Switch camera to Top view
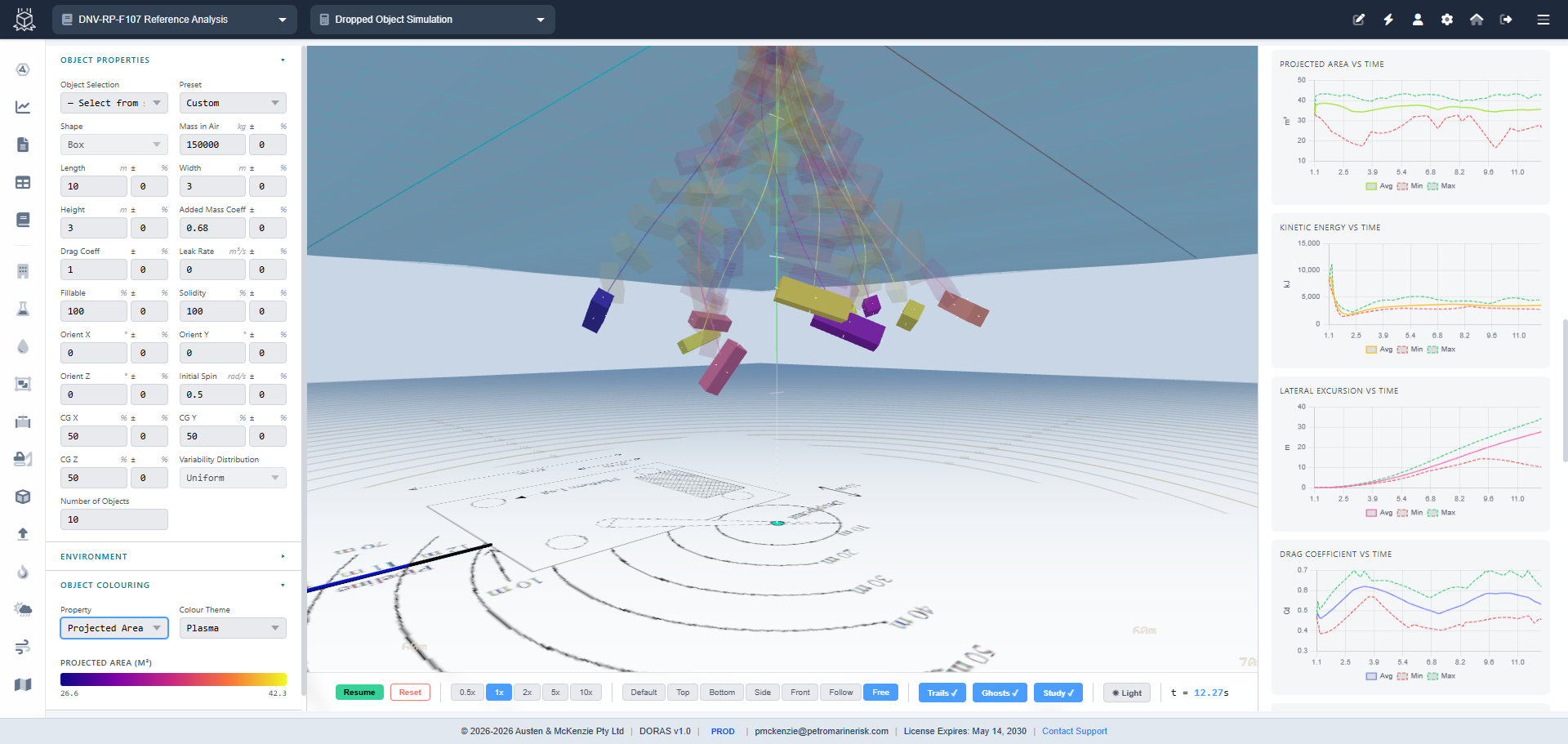The image size is (1568, 744). click(x=683, y=693)
